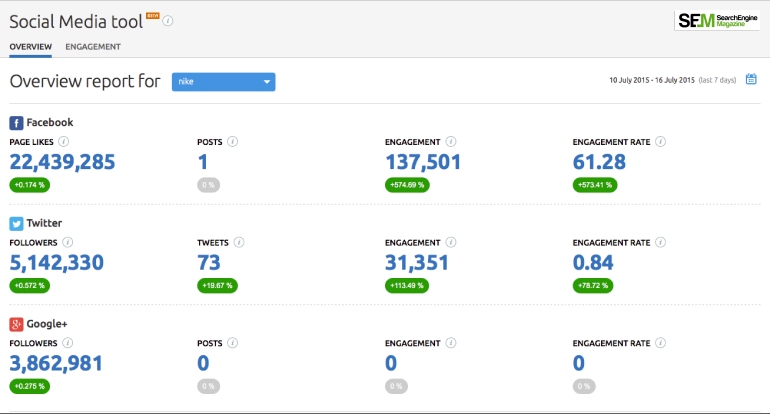
Task: Click the Facebook +0.174 % badge
Action: (x=29, y=185)
